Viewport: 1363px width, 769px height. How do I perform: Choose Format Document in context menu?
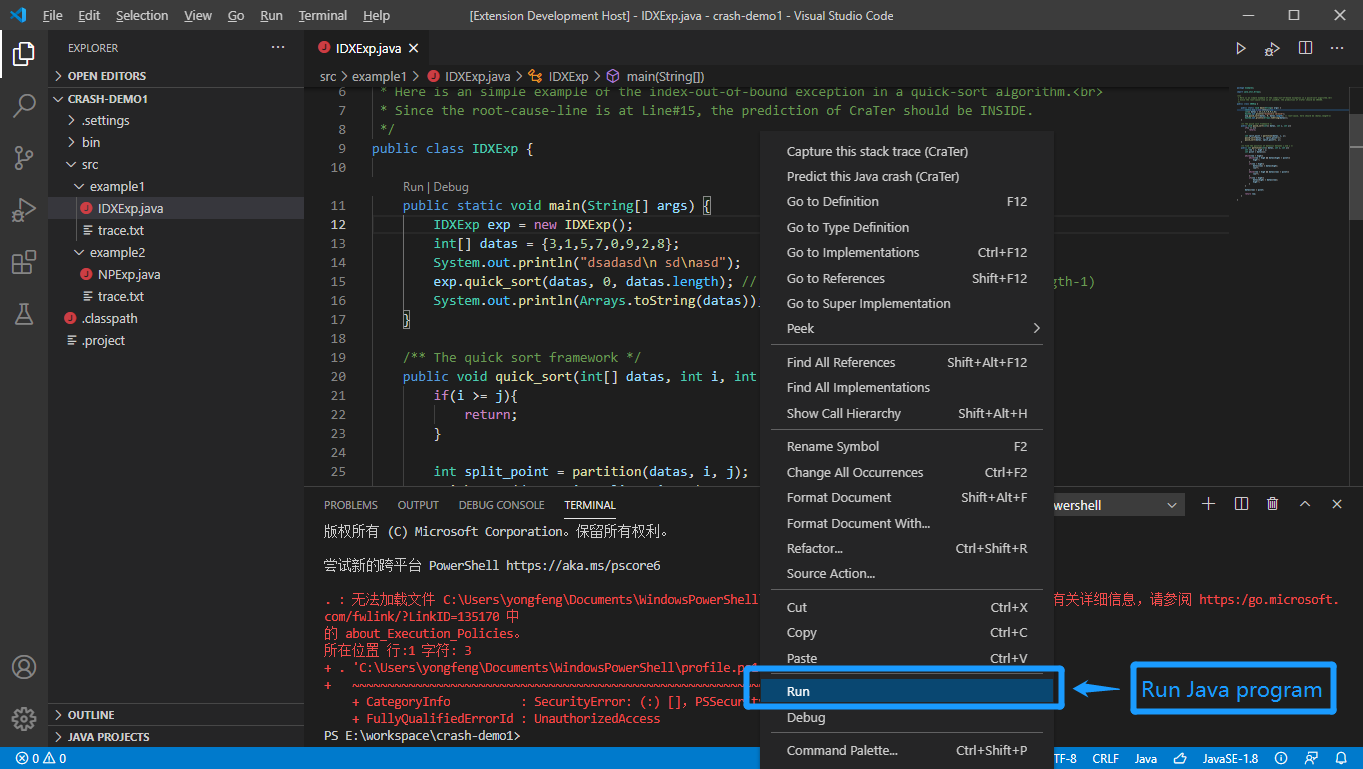click(x=907, y=497)
